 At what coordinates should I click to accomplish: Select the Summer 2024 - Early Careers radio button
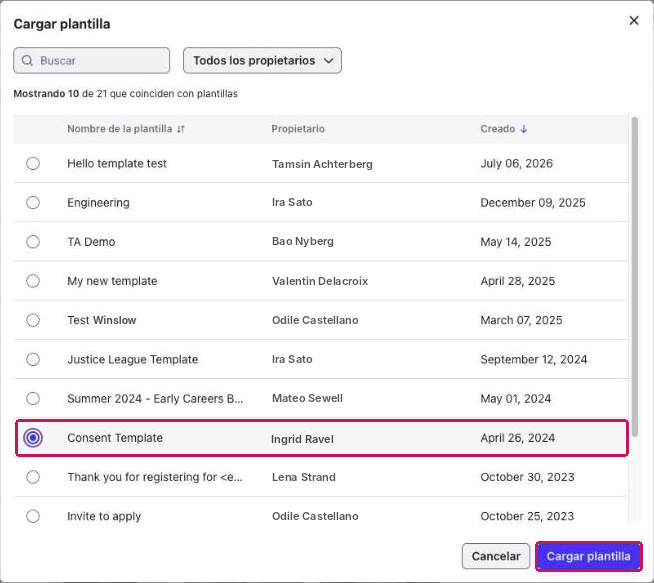[x=33, y=399]
